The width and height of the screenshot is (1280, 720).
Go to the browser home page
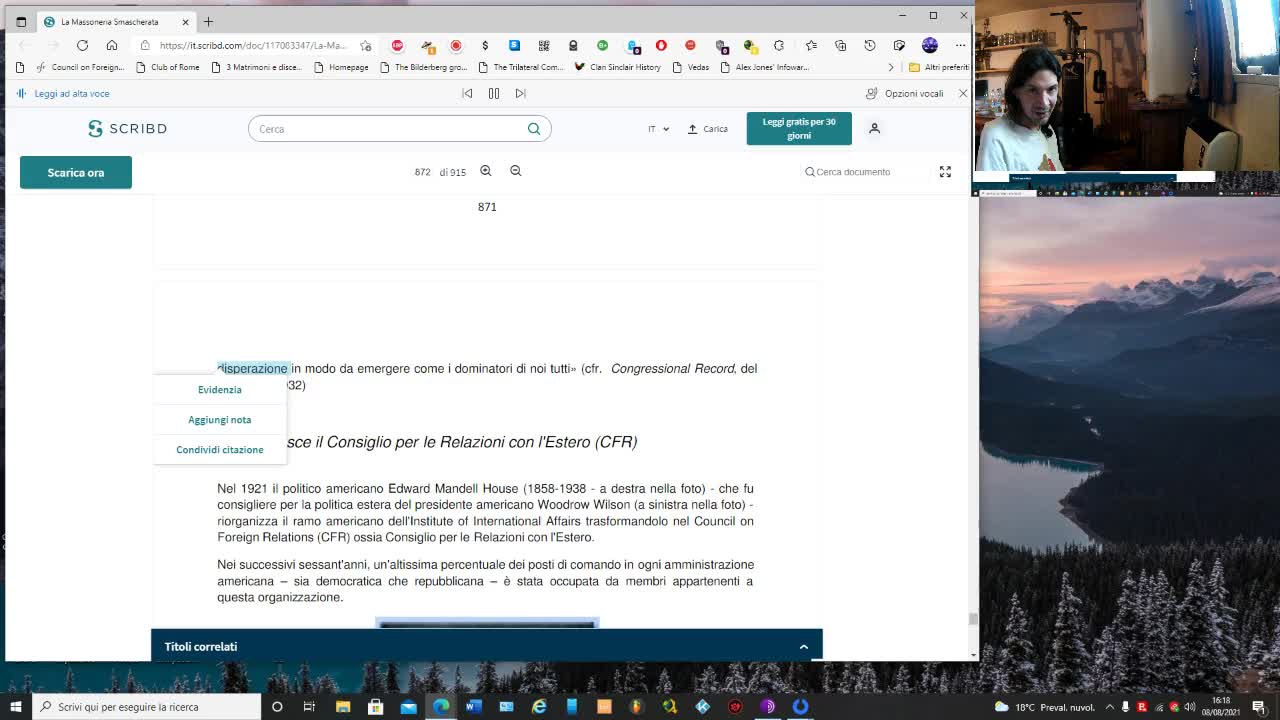[112, 45]
